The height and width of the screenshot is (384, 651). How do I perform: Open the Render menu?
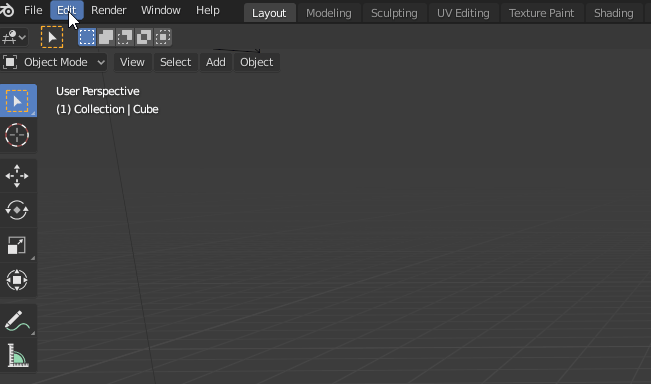point(108,10)
